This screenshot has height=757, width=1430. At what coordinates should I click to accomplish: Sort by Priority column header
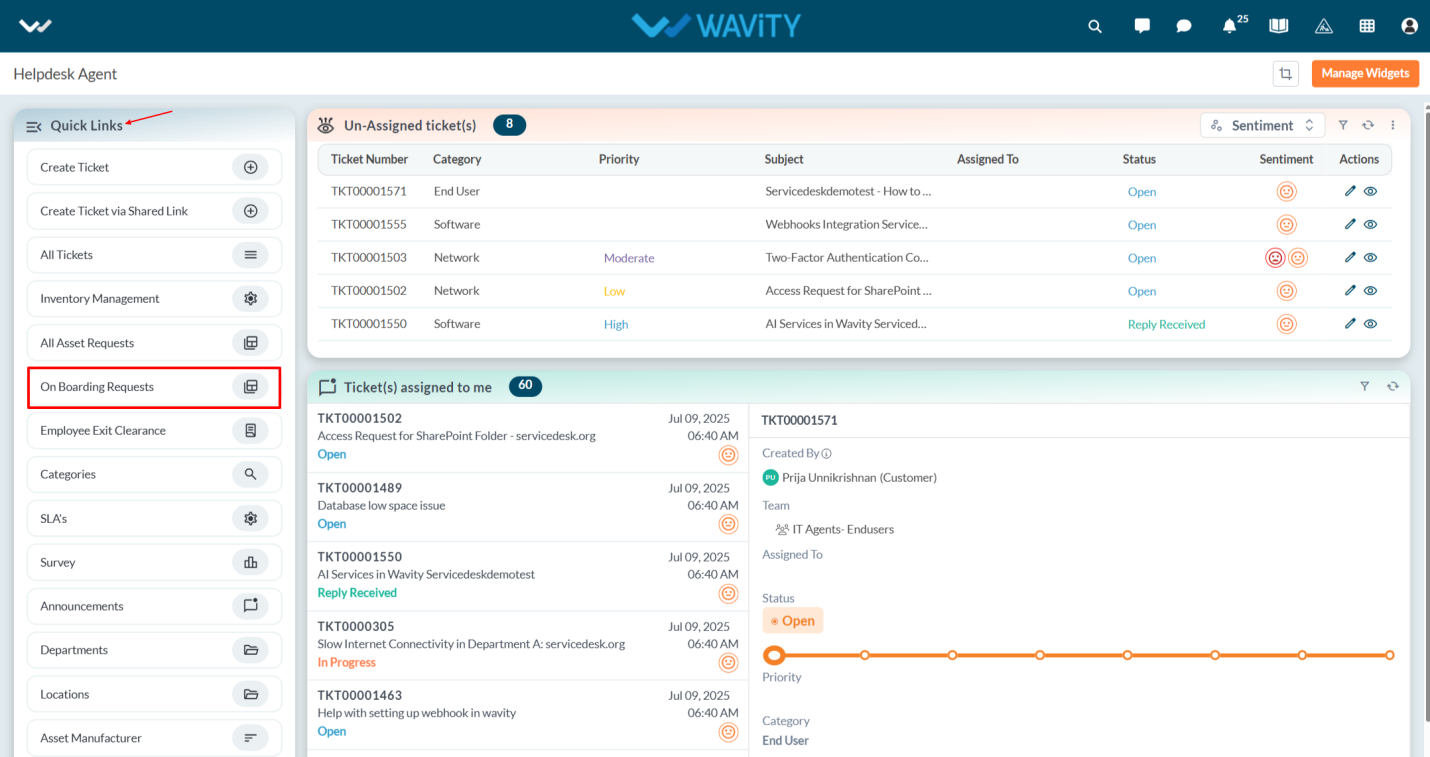tap(619, 159)
